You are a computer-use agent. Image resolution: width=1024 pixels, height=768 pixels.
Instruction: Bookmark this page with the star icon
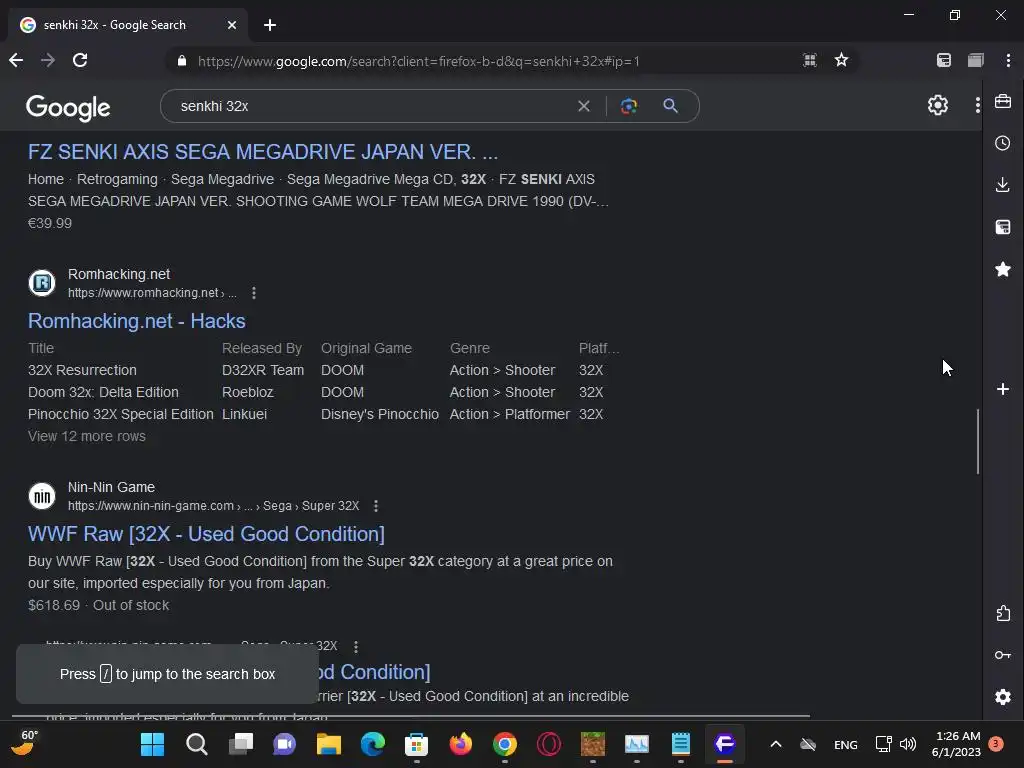(841, 61)
